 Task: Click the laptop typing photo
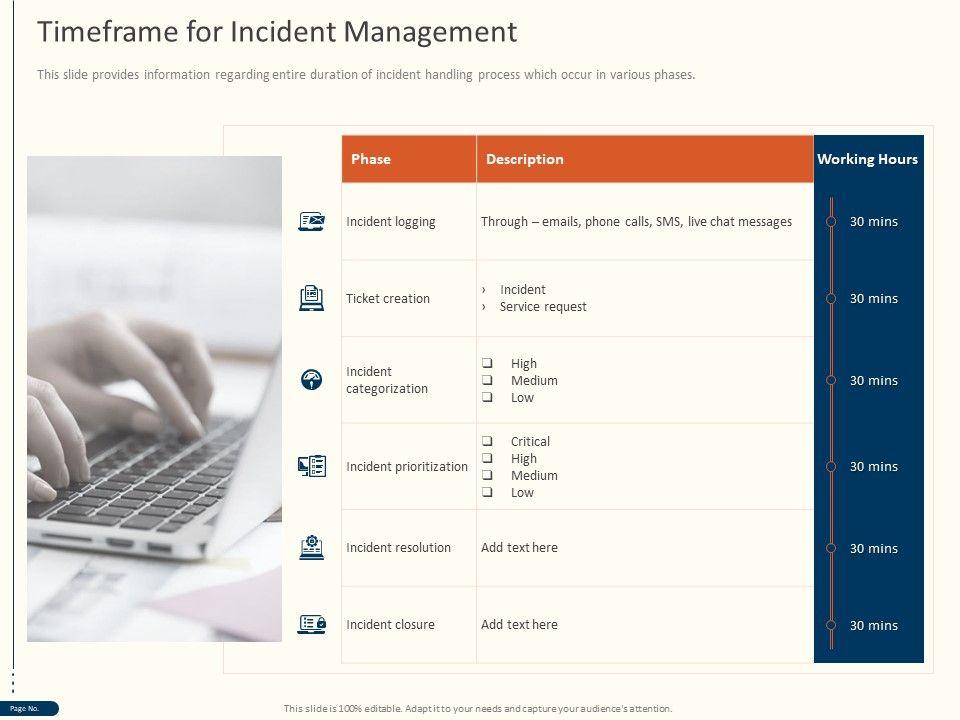pyautogui.click(x=154, y=399)
